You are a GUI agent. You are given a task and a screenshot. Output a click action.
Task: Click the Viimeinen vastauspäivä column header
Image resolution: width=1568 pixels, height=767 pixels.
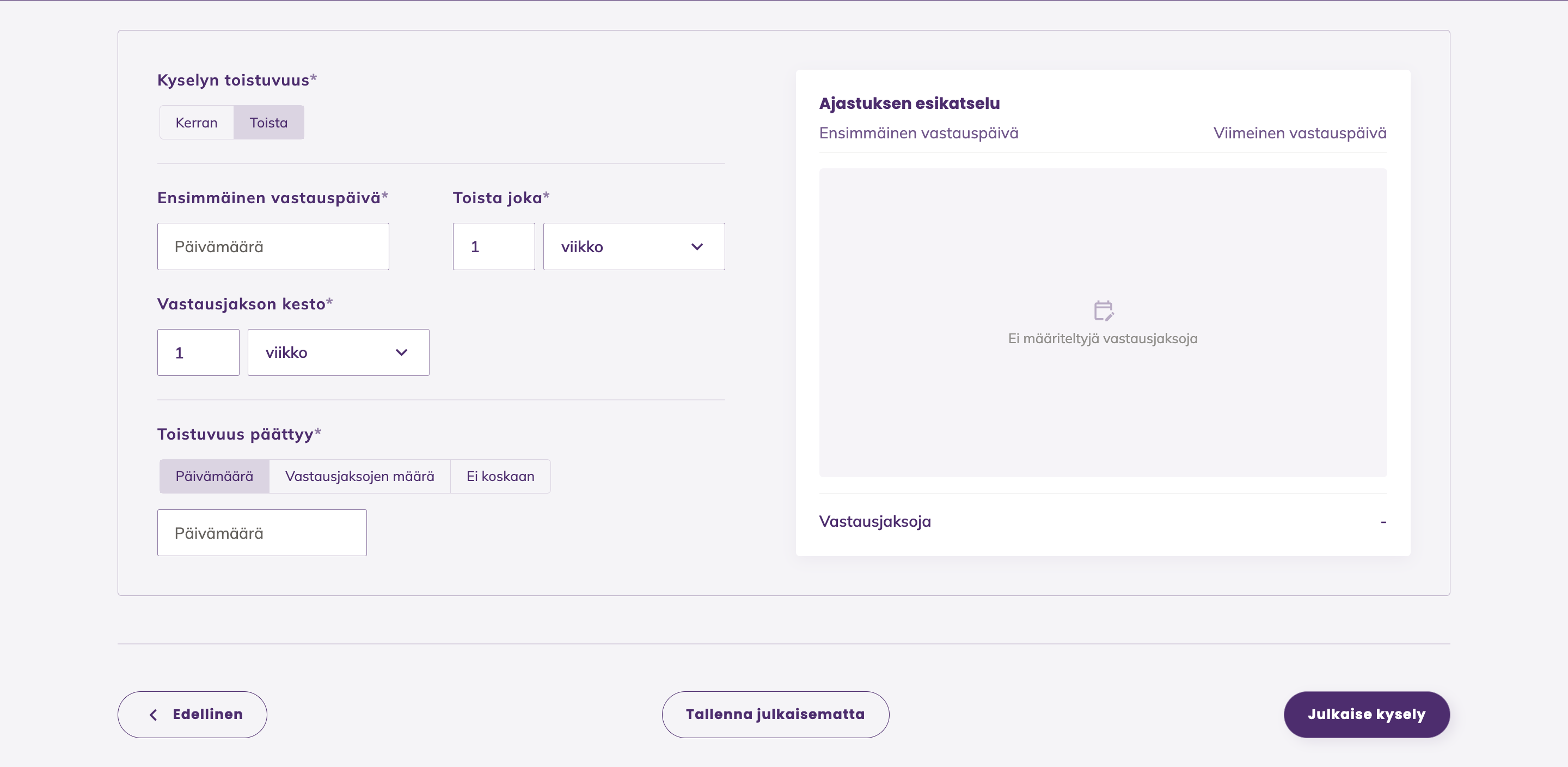(1300, 133)
